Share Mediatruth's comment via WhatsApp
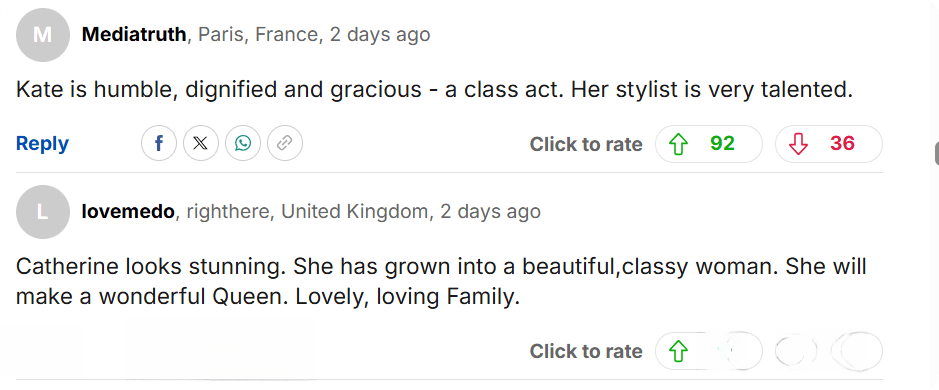This screenshot has height=390, width=939. pos(243,144)
